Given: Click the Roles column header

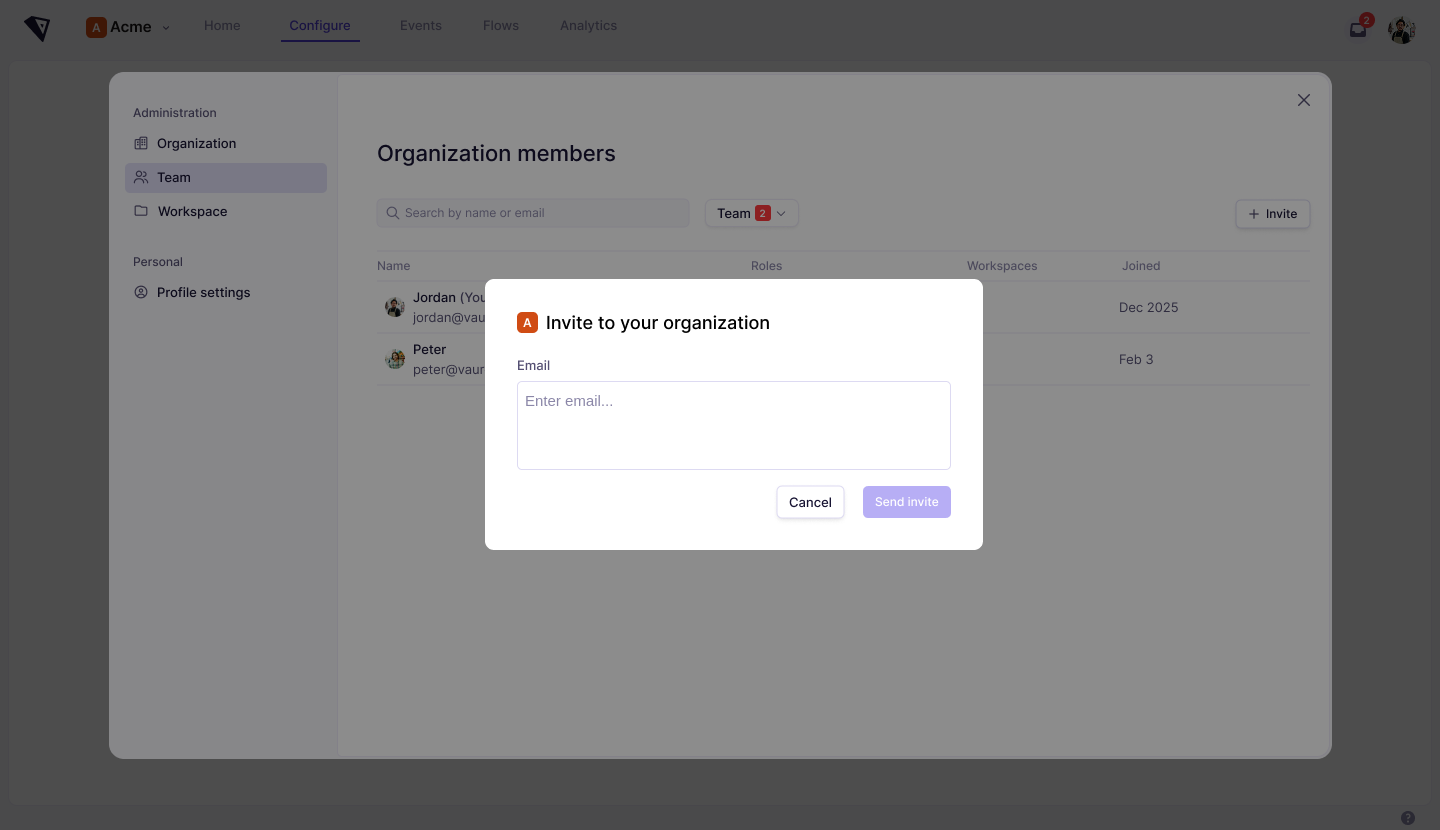Looking at the screenshot, I should (x=766, y=266).
